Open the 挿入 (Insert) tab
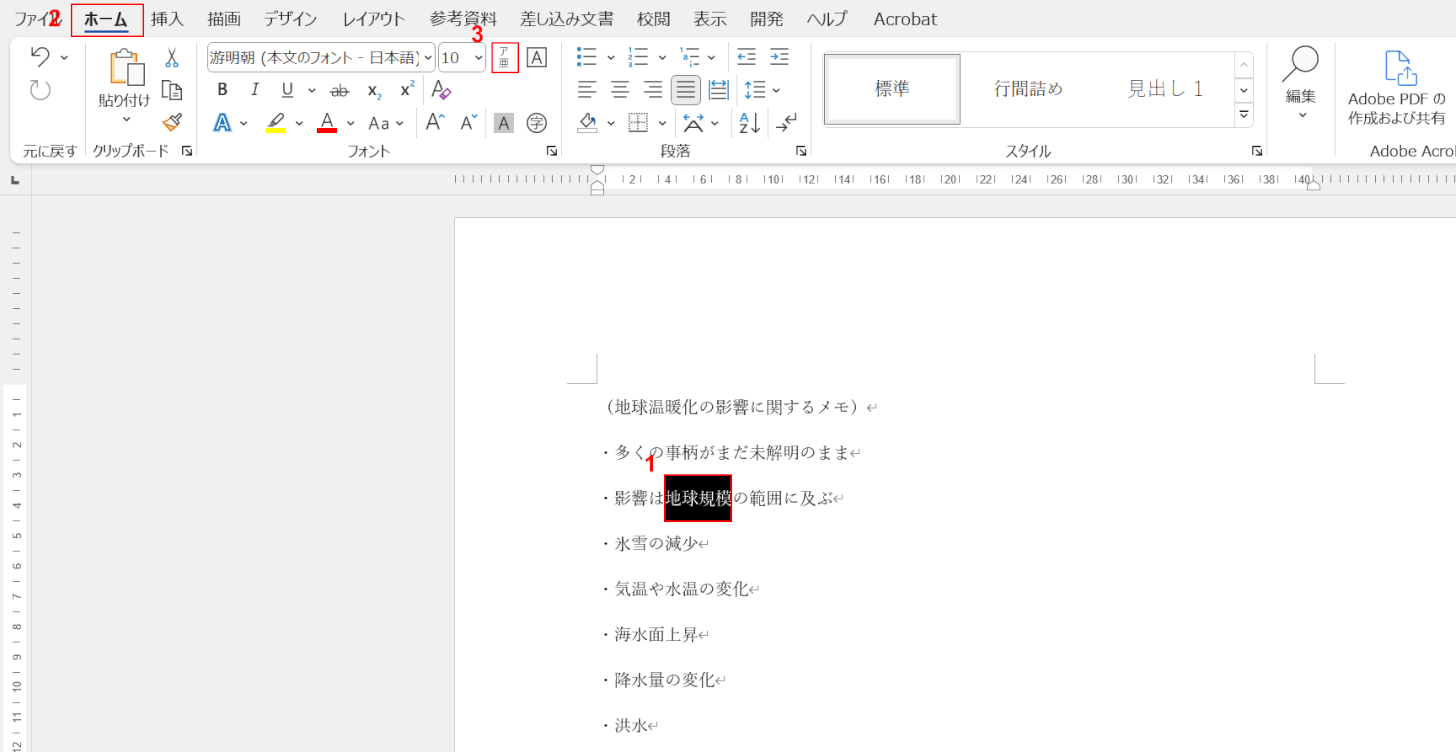 coord(168,19)
